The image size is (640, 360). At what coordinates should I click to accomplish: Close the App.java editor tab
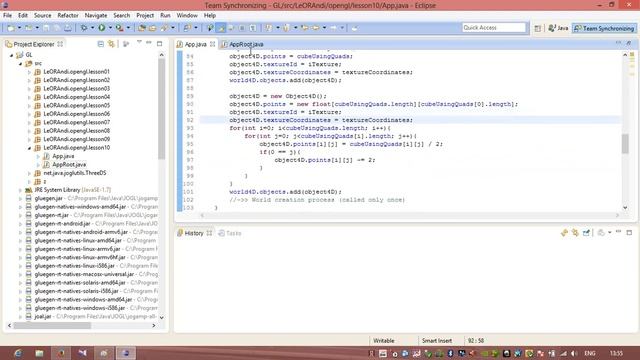(212, 44)
